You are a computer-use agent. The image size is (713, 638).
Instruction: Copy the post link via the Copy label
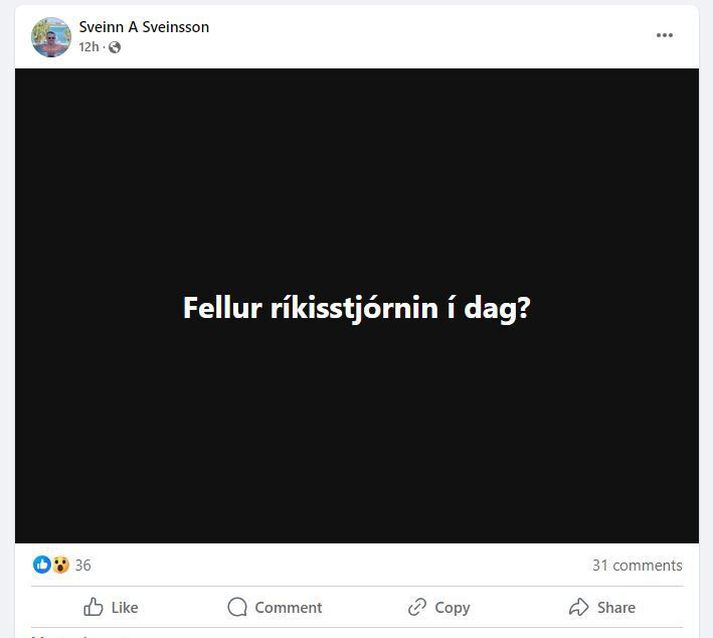tap(452, 608)
